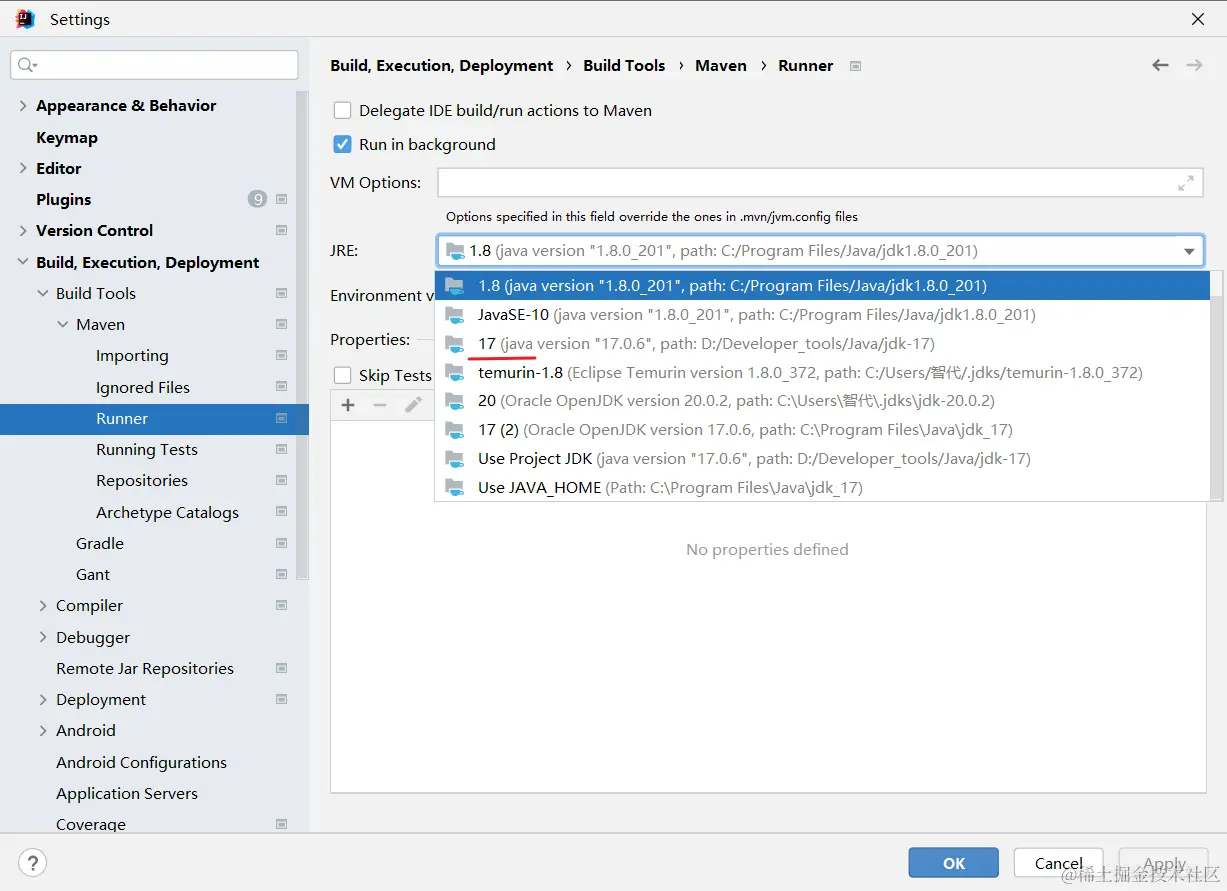This screenshot has width=1227, height=891.
Task: Click the Plugins update count badge
Action: point(257,199)
